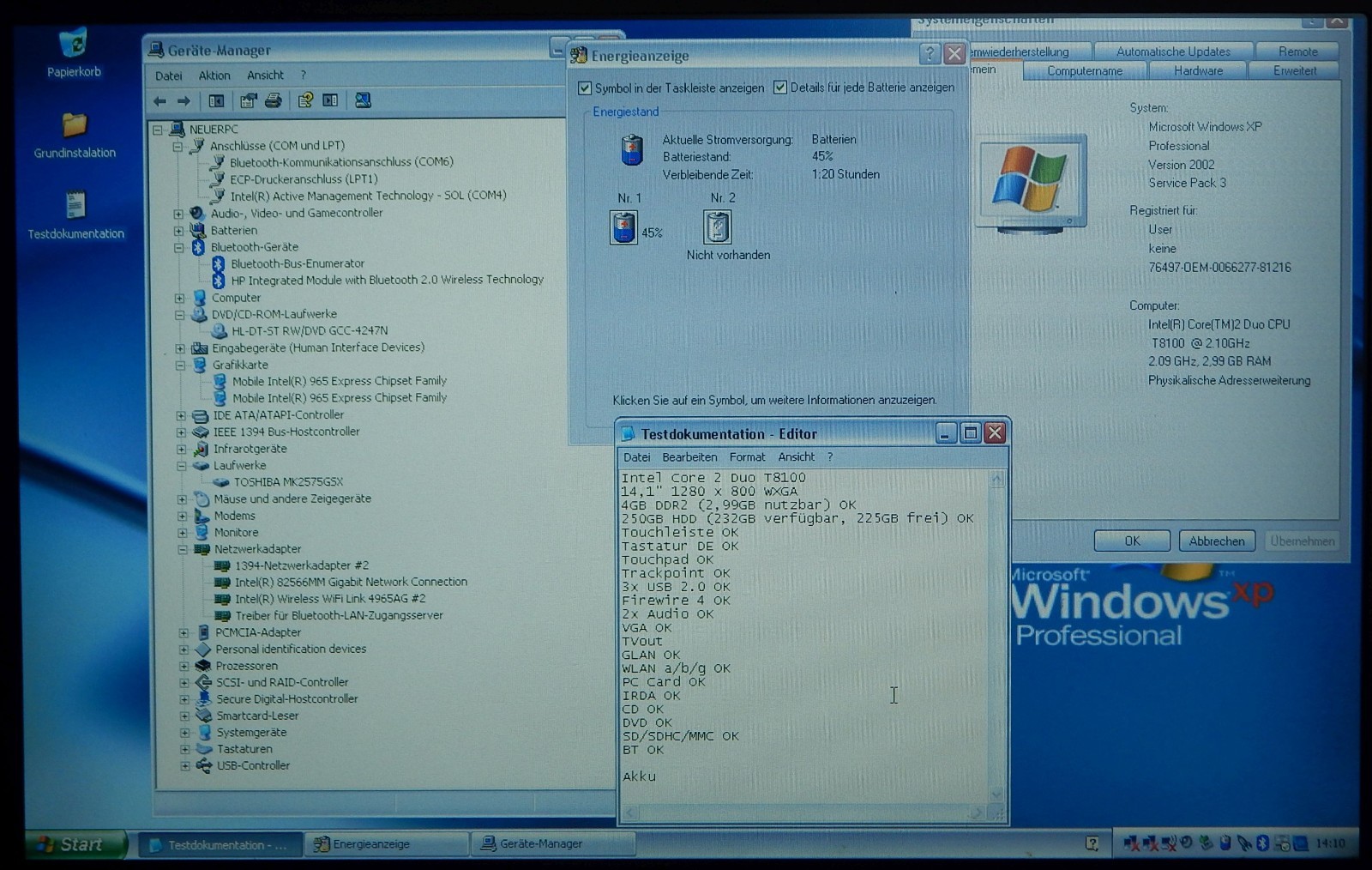This screenshot has width=1372, height=870.
Task: Select the Testdokumentation file desktop icon
Action: [x=75, y=214]
